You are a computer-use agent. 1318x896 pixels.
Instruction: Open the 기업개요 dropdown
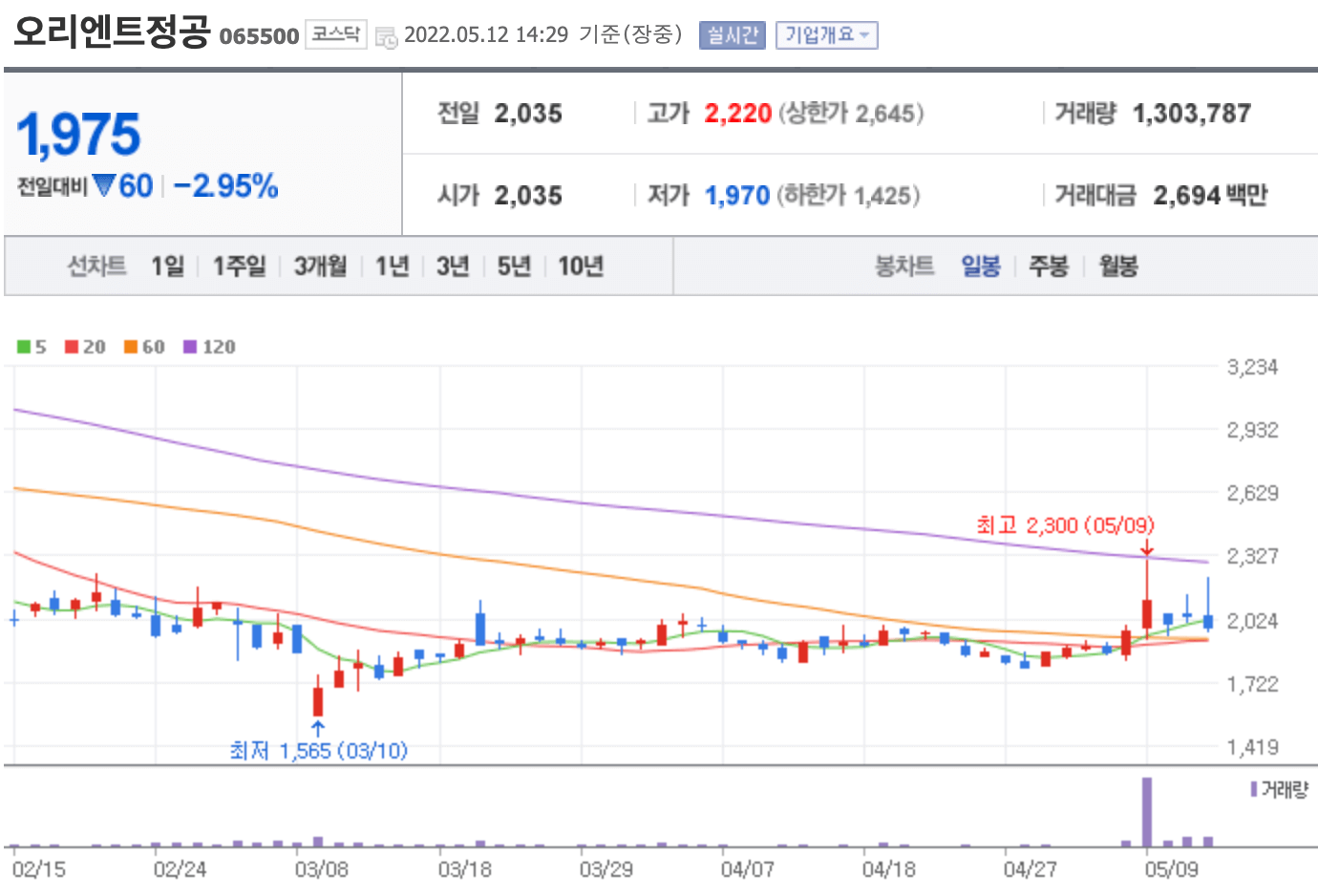pos(827,35)
